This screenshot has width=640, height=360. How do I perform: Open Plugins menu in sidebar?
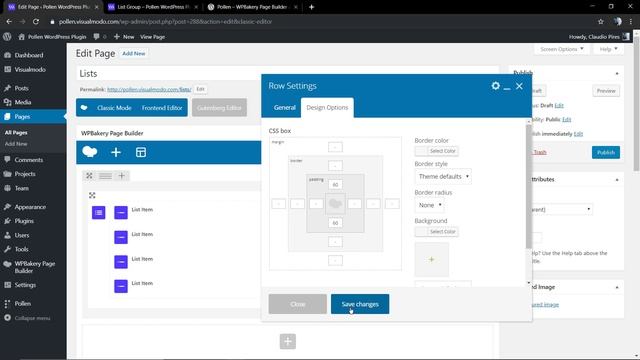tap(24, 221)
